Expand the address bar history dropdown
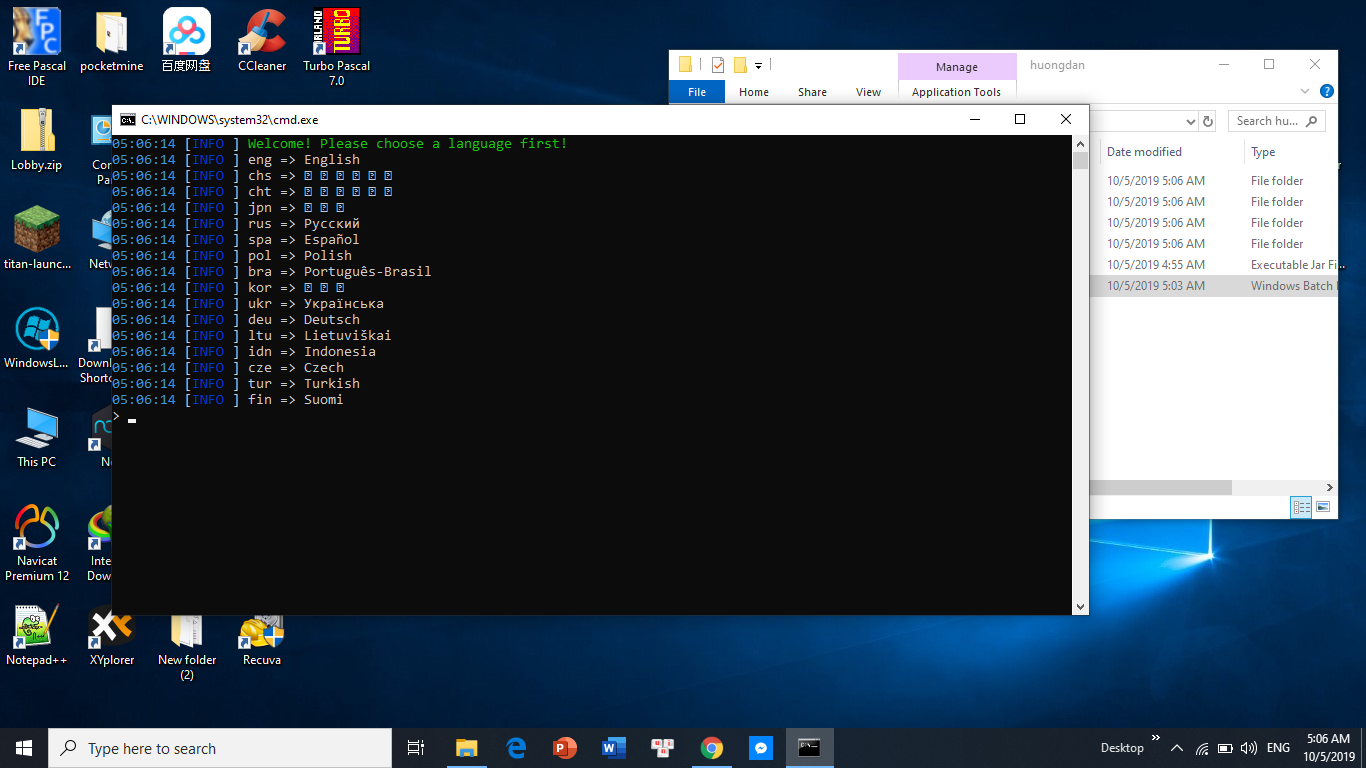1366x768 pixels. [x=1190, y=121]
